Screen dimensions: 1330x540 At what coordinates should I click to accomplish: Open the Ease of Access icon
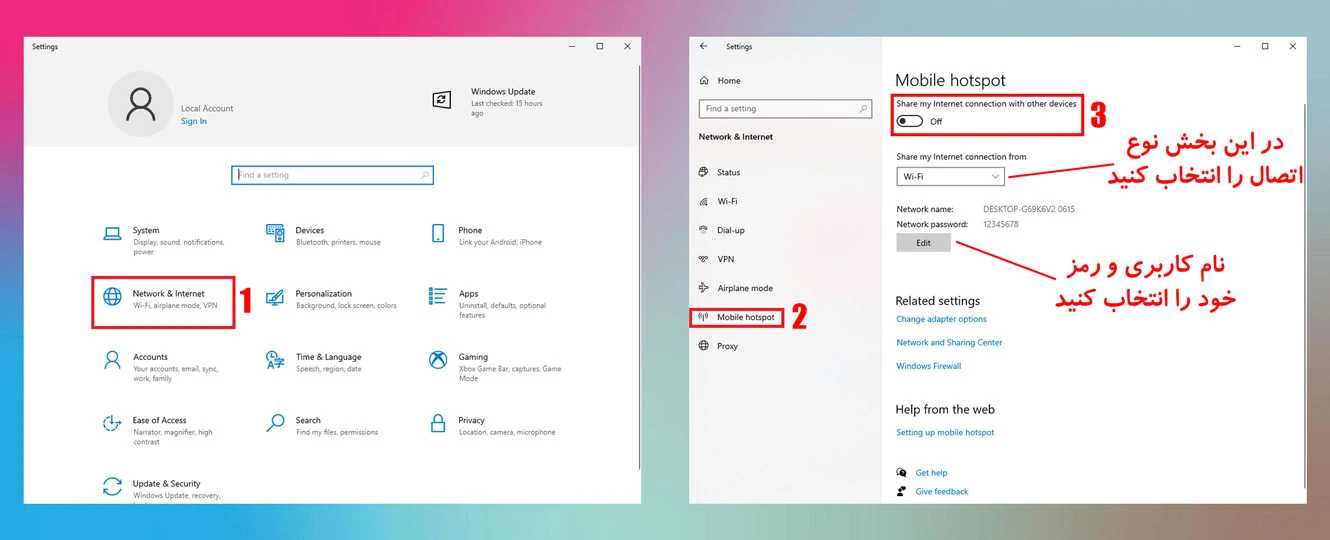[x=112, y=424]
